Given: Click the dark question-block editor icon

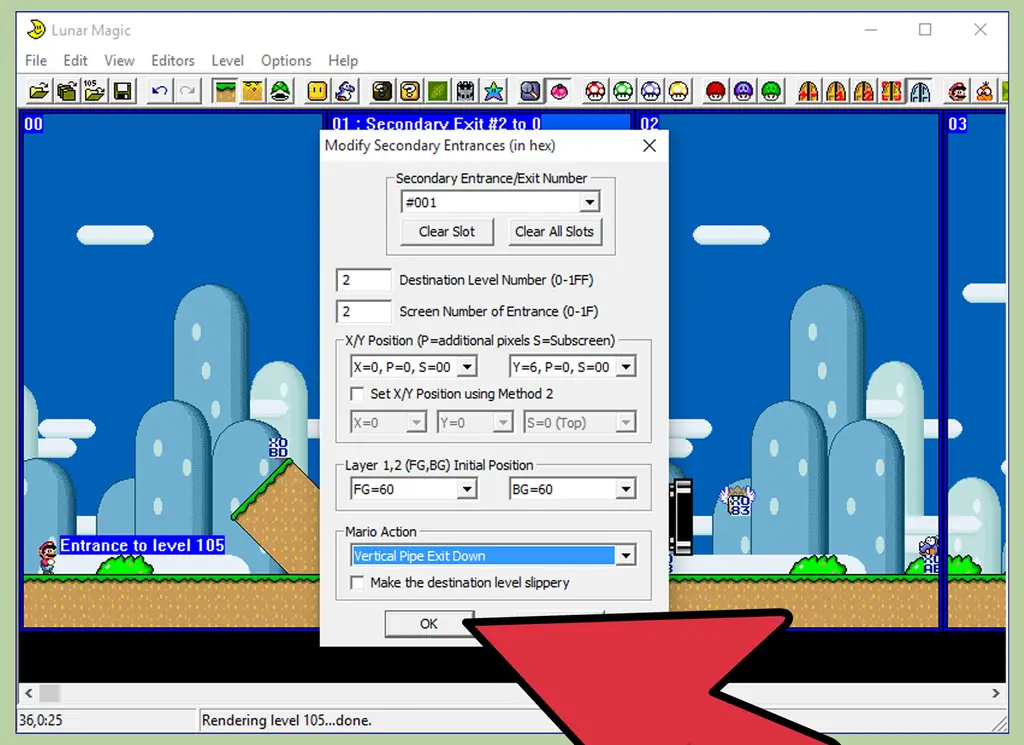Looking at the screenshot, I should (x=382, y=91).
